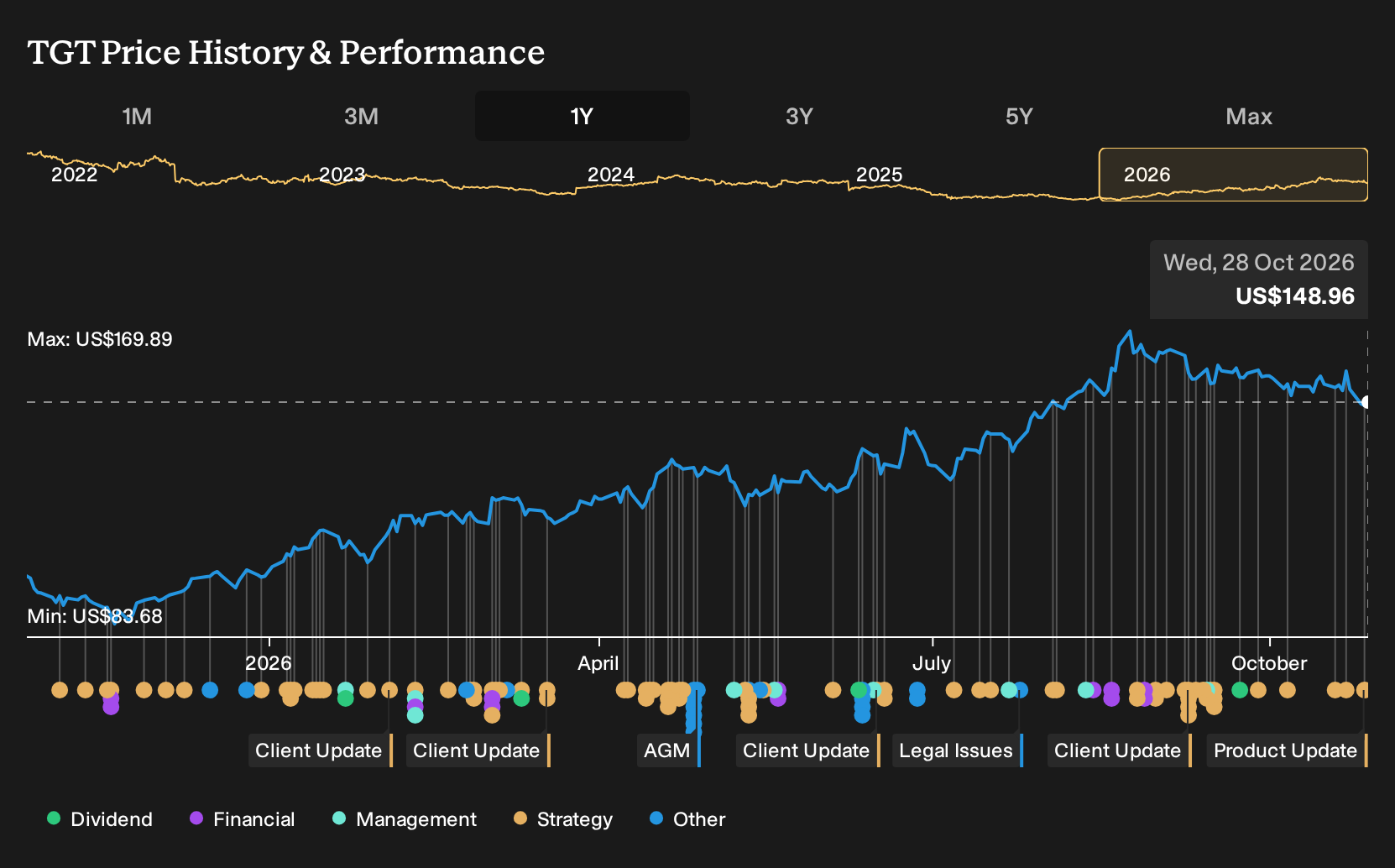
Task: Click the green Dividend marker just before October
Action: pyautogui.click(x=1240, y=690)
